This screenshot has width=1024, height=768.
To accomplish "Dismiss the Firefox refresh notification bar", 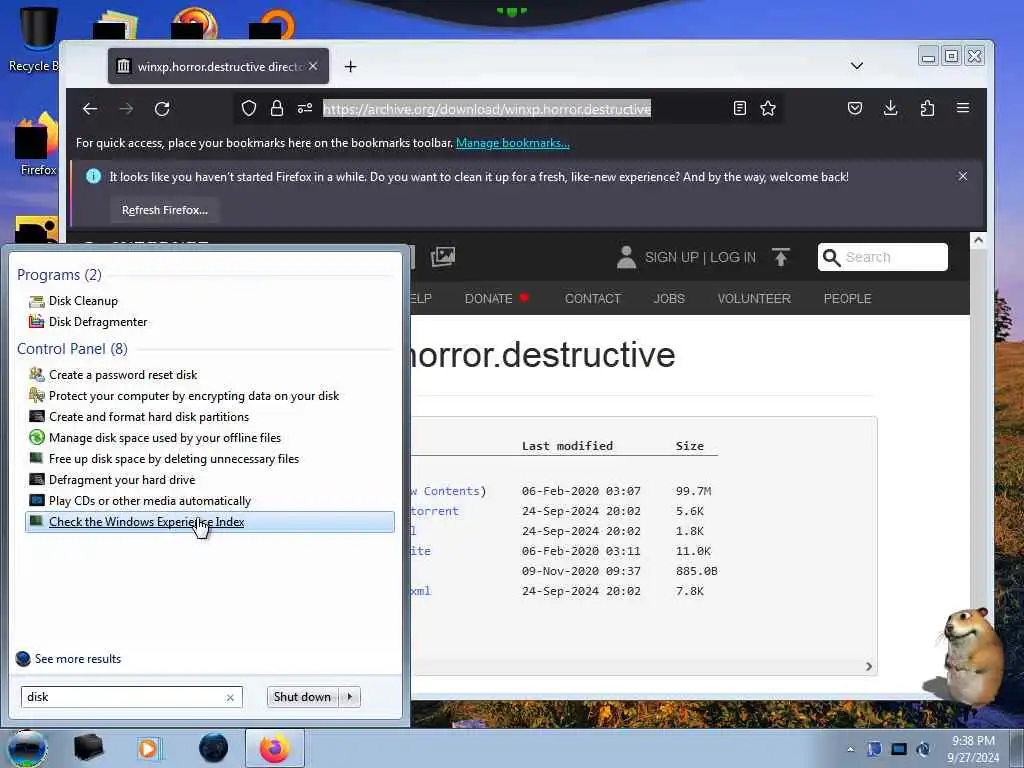I will pos(963,176).
